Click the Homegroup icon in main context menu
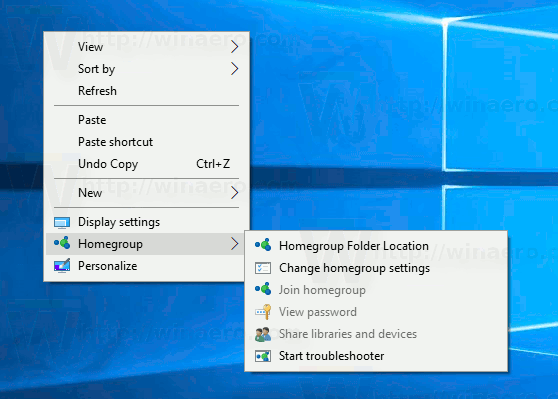 click(62, 243)
